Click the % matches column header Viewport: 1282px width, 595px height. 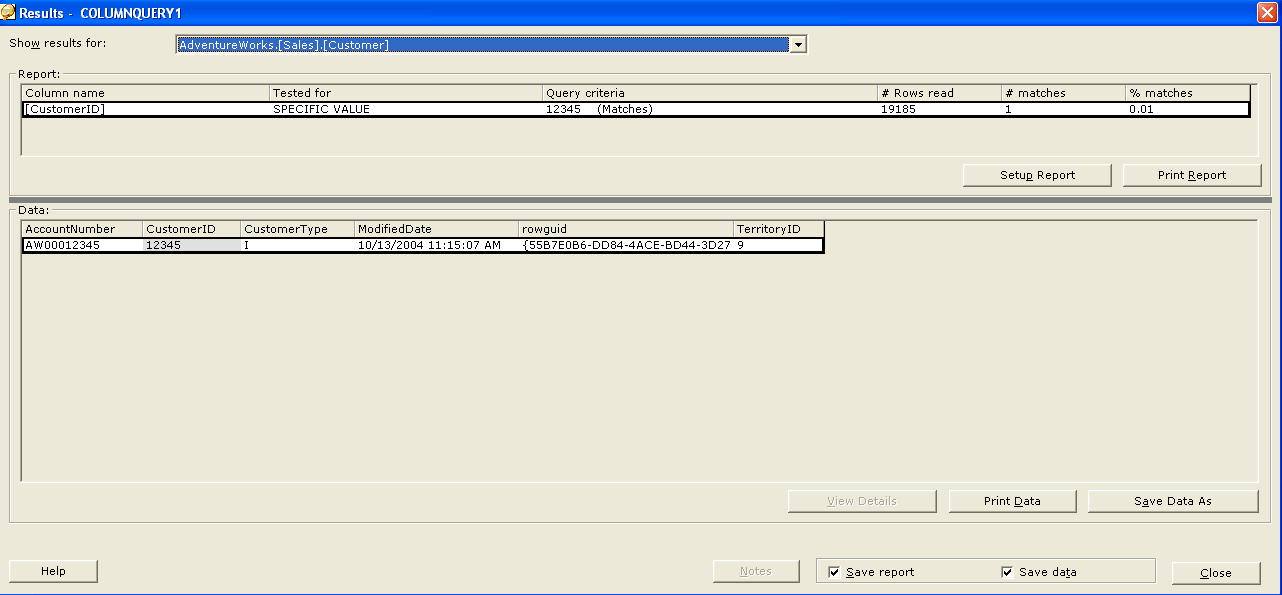point(1188,93)
